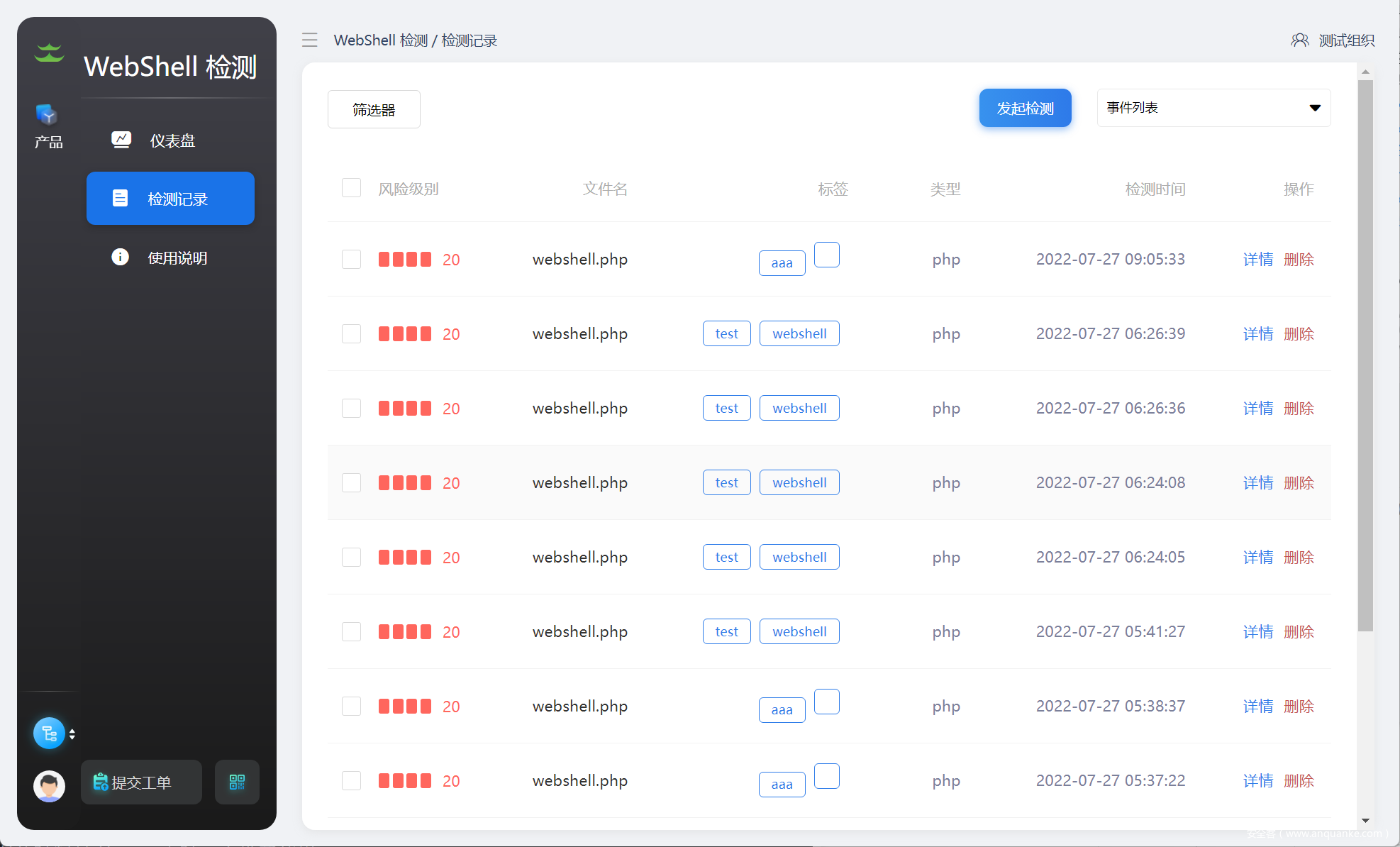Click the hamburger menu collapse icon
This screenshot has width=1400, height=847.
[x=310, y=40]
